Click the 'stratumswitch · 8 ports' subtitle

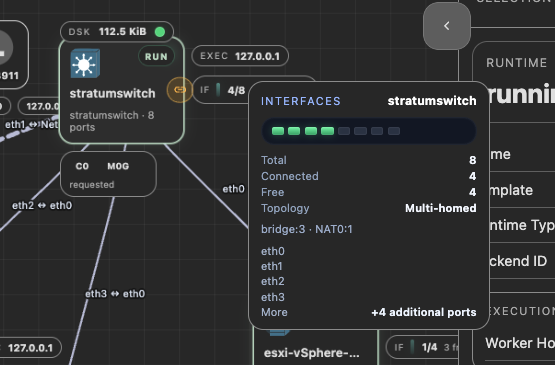112,121
